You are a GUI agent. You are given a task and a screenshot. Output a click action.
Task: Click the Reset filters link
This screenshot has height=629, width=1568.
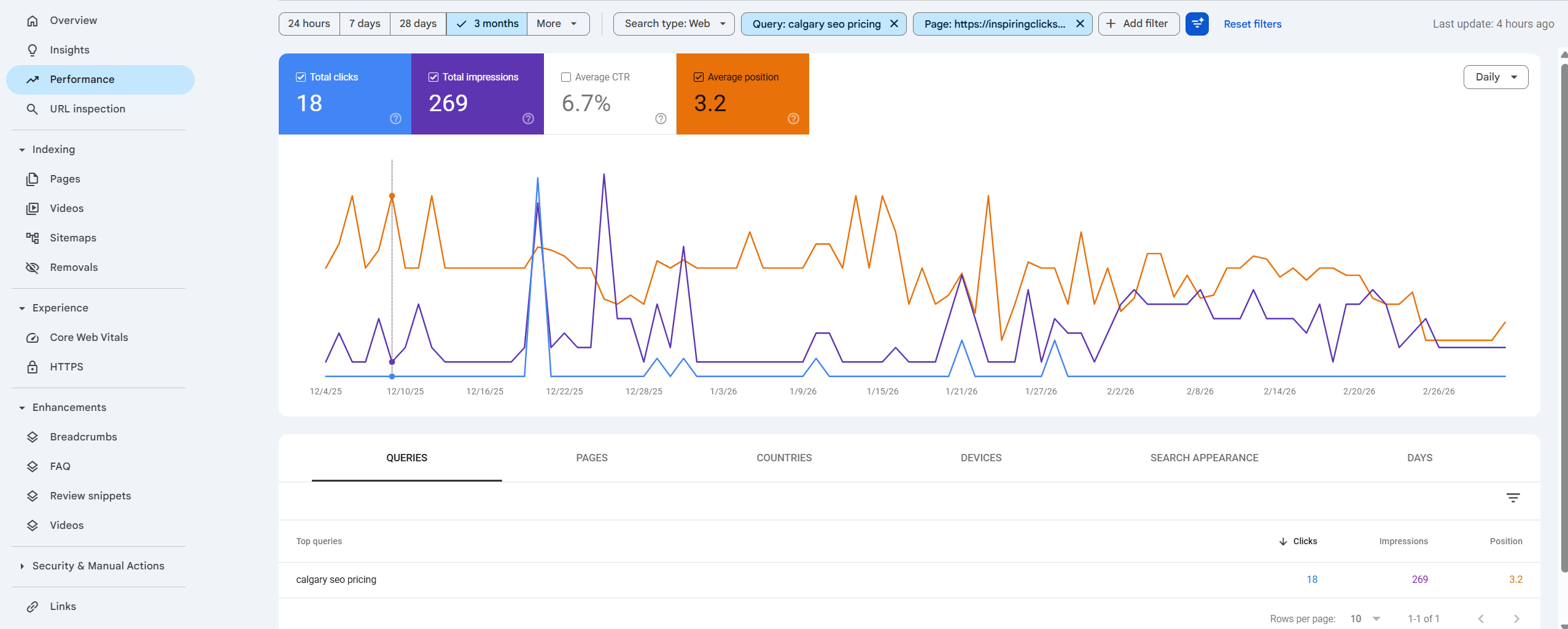coord(1252,24)
